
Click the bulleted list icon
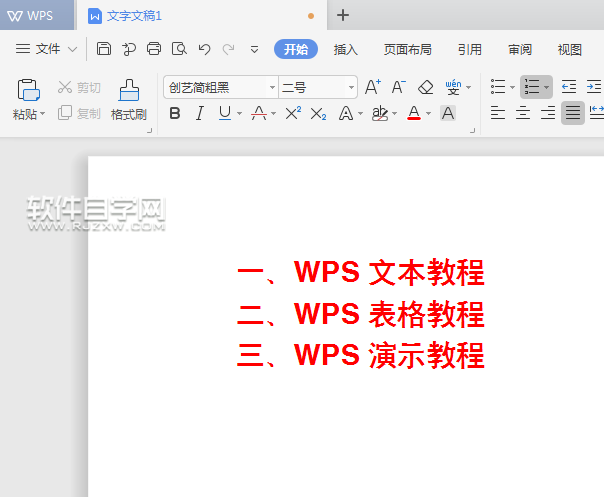(498, 87)
